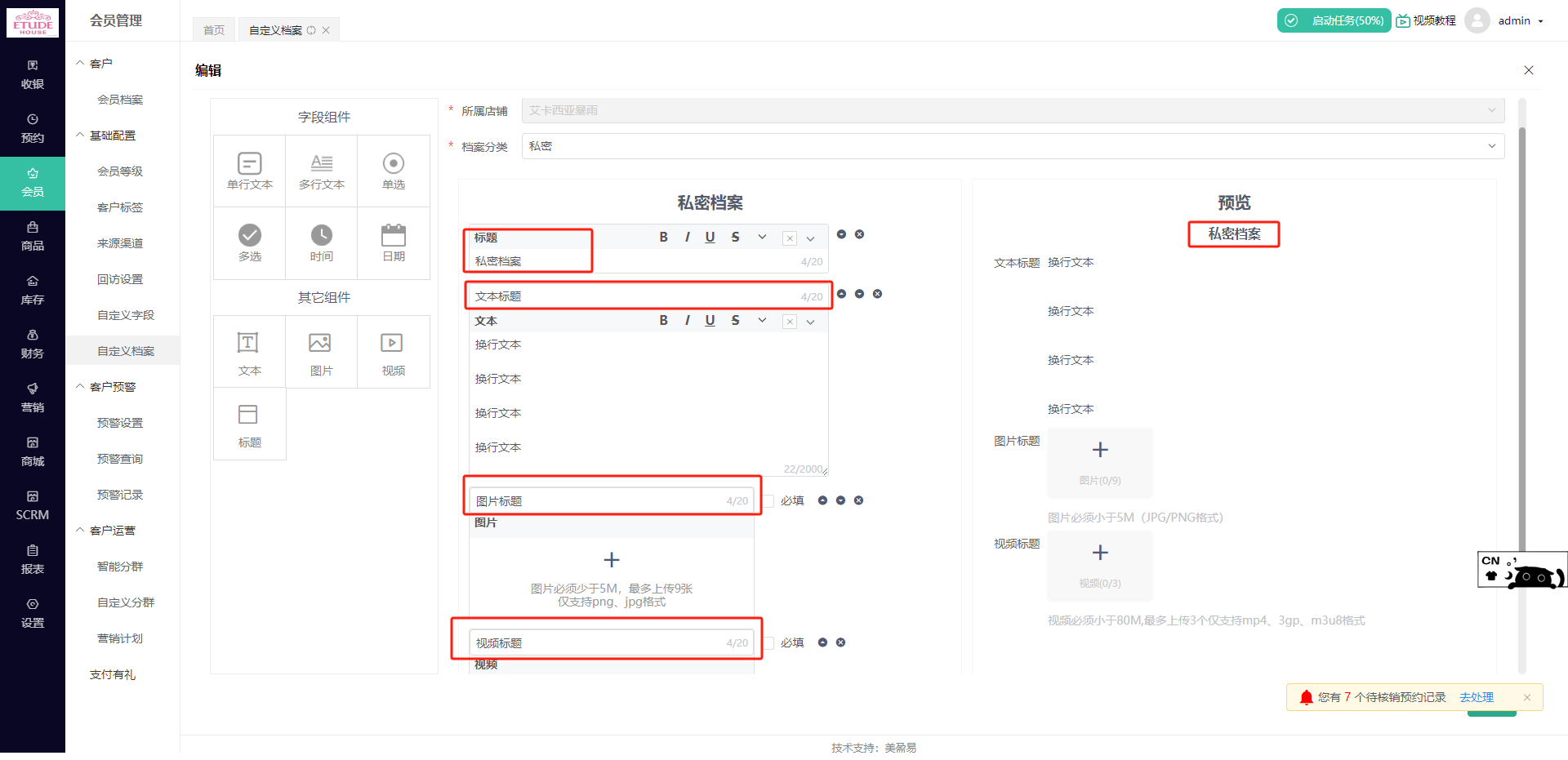Enable 必填 checkbox beside 图片标题
Viewport: 1568px width, 760px height.
pyautogui.click(x=768, y=500)
